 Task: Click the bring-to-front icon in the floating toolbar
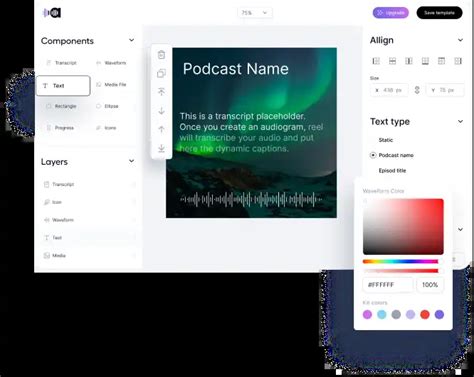pyautogui.click(x=161, y=92)
